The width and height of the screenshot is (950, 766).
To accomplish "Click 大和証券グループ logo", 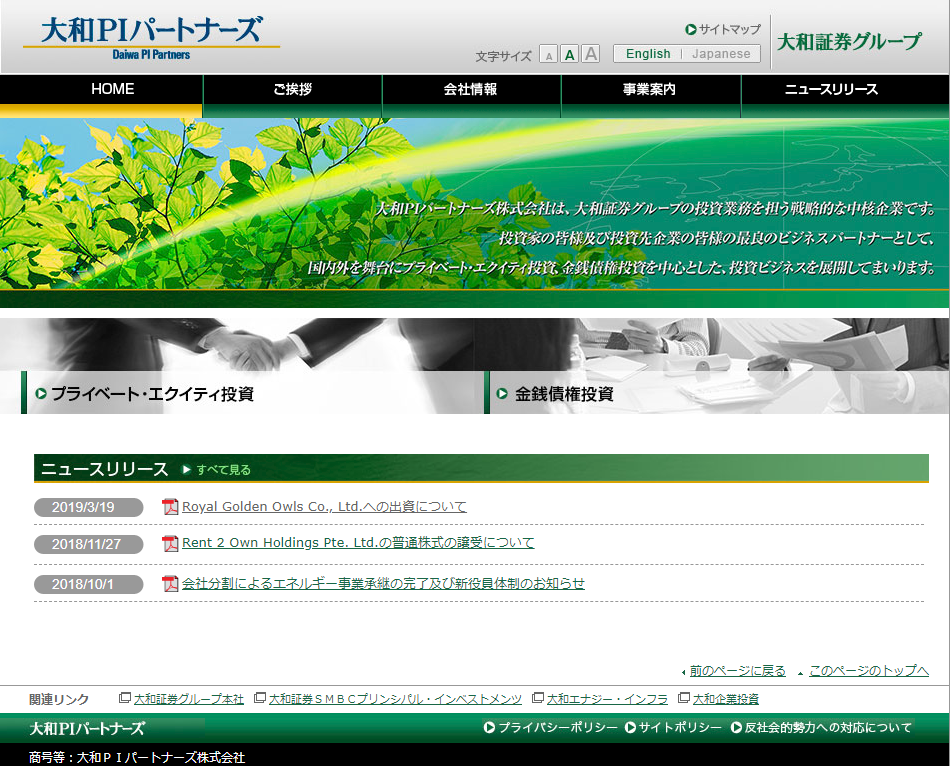I will (849, 41).
